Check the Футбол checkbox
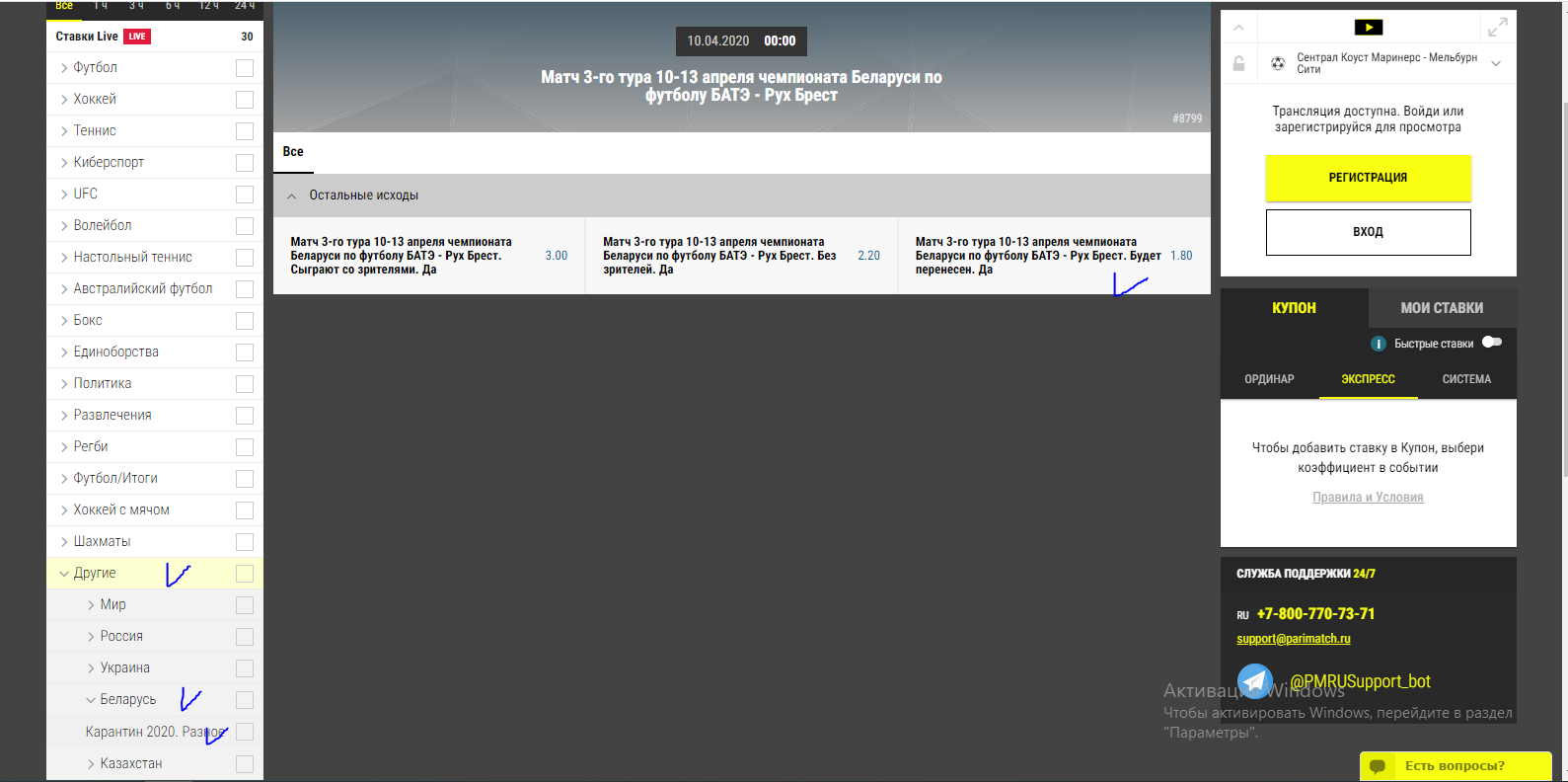The height and width of the screenshot is (782, 1568). 245,68
